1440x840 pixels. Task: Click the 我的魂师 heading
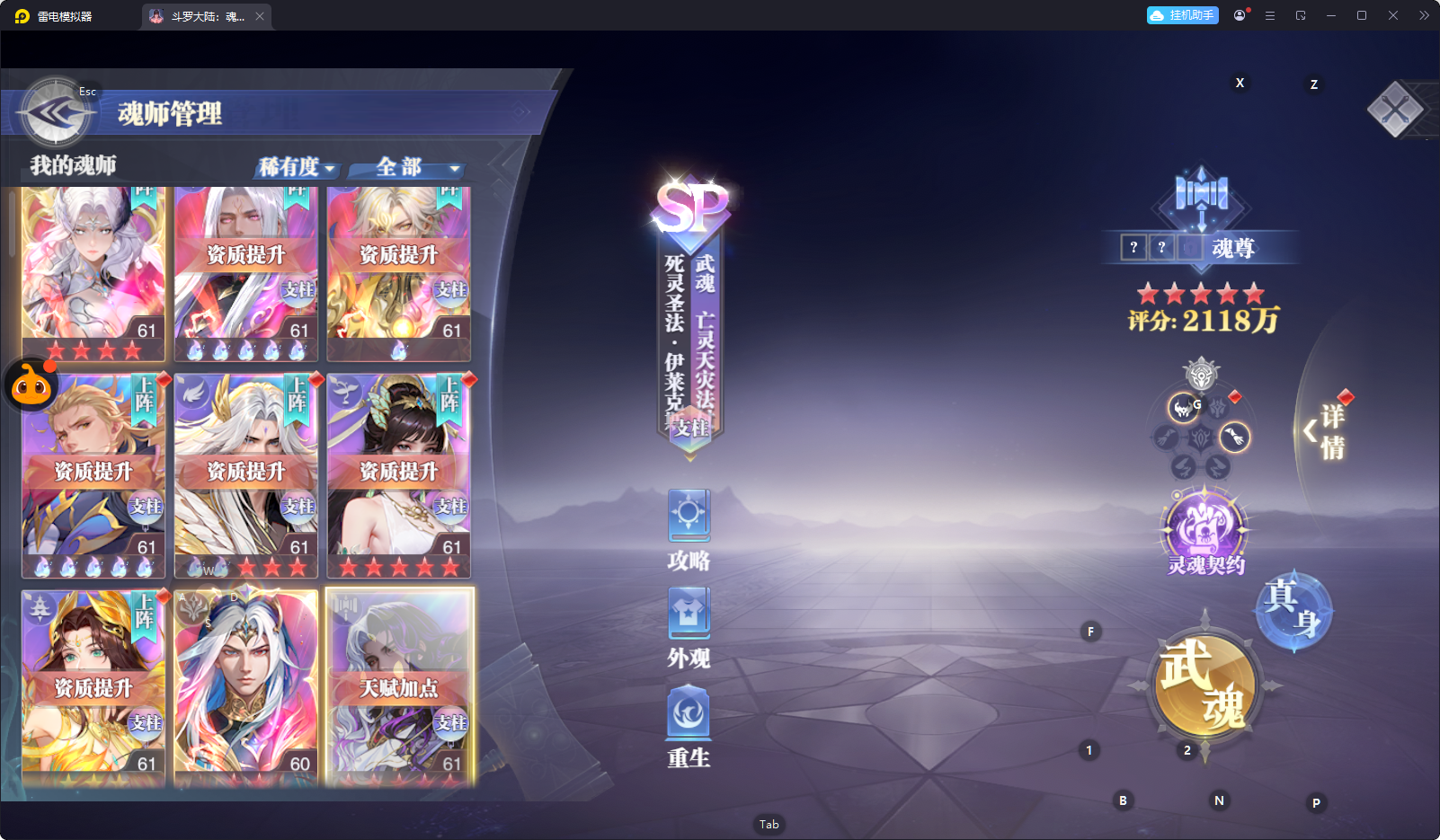(73, 165)
